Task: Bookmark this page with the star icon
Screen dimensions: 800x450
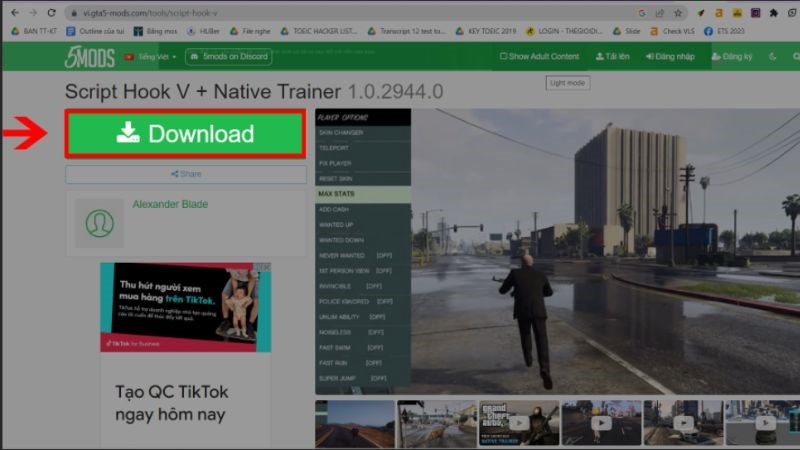Action: (x=678, y=13)
